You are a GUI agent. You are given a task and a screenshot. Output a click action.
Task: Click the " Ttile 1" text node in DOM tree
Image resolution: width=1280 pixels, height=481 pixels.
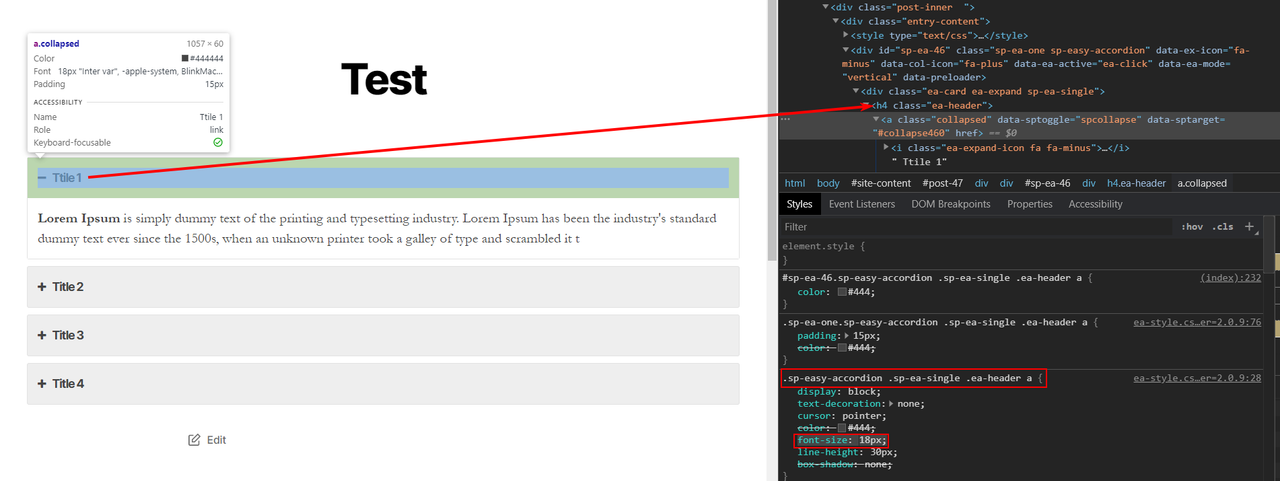point(918,161)
